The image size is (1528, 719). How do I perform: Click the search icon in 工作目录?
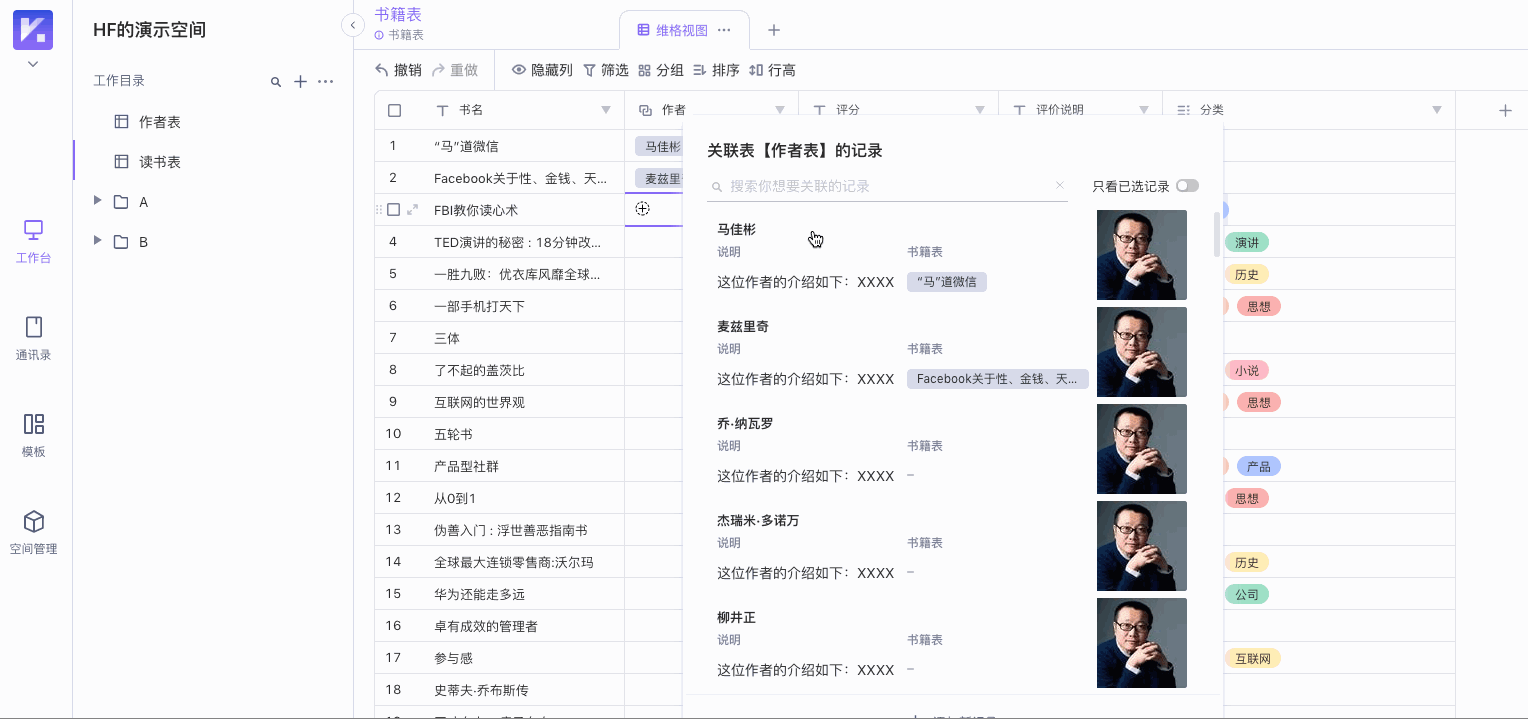[x=276, y=82]
